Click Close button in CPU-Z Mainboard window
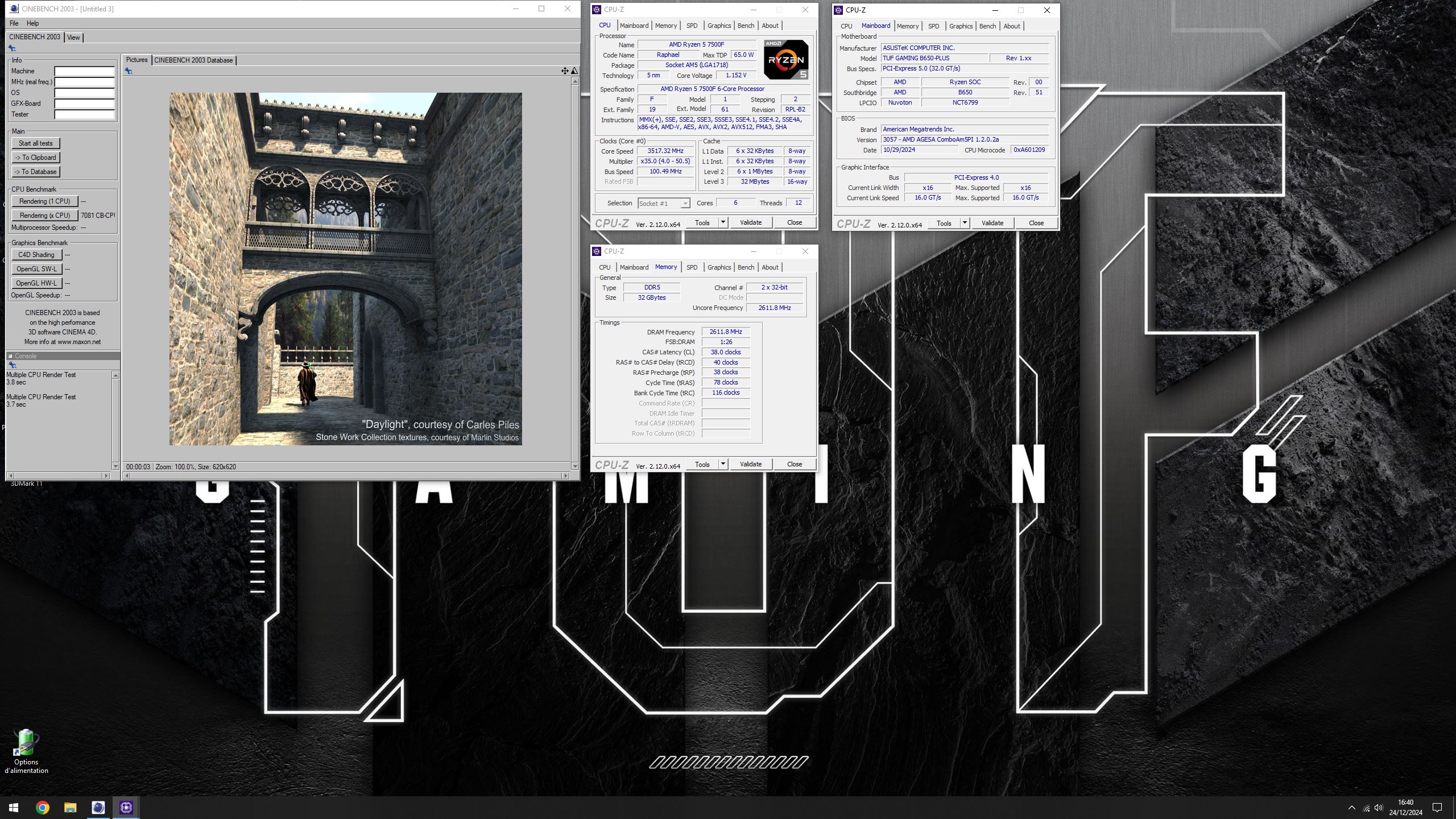 (1036, 223)
